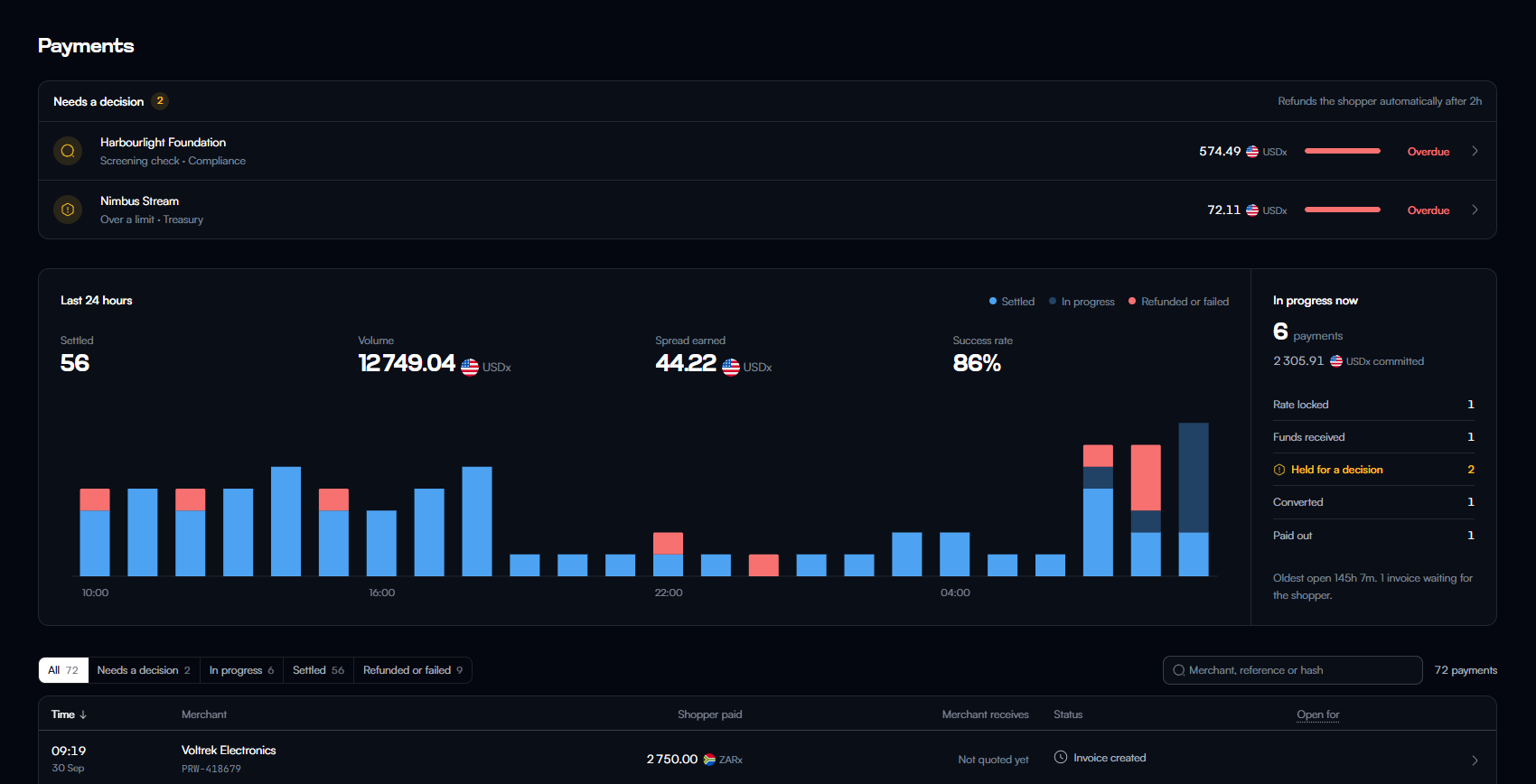This screenshot has width=1536, height=784.
Task: Toggle the In progress series in the legend
Action: coord(1082,302)
